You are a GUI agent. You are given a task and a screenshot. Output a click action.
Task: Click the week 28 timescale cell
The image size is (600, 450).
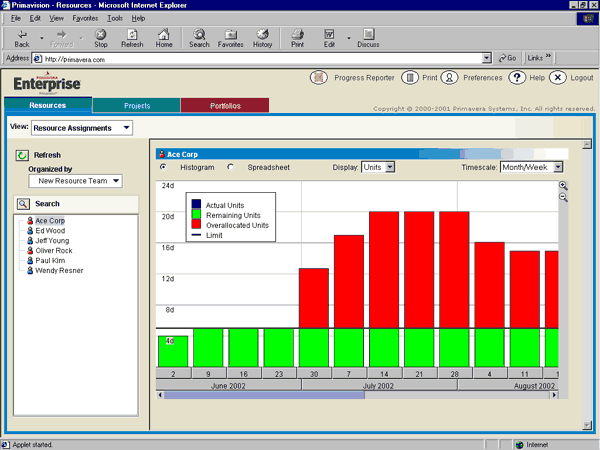(x=455, y=373)
